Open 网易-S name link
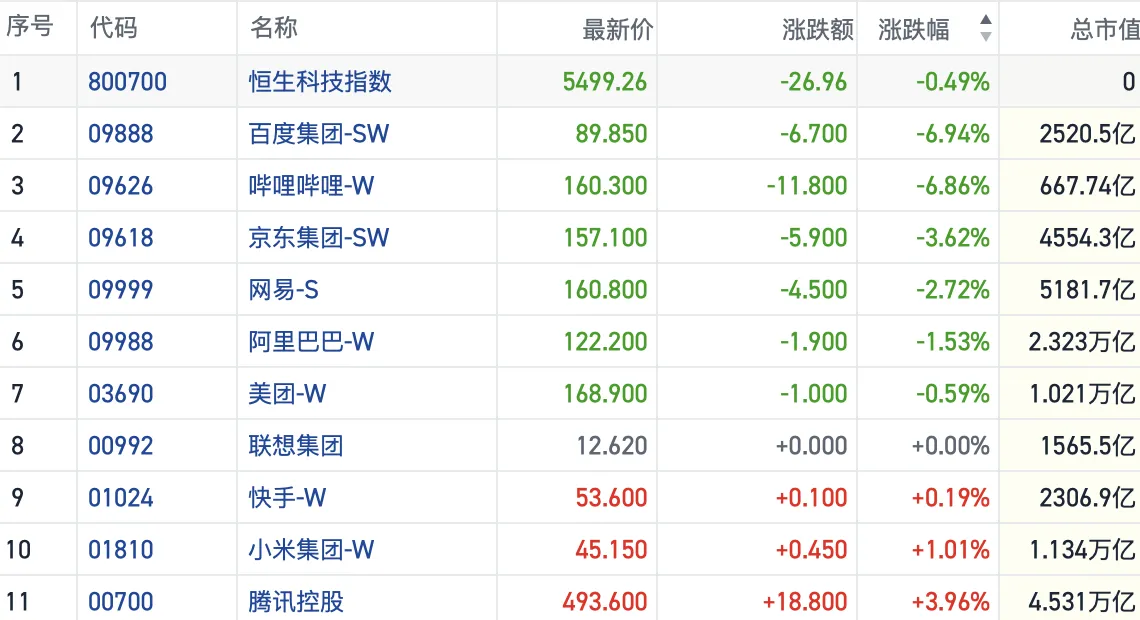Viewport: 1140px width, 620px height. [284, 290]
